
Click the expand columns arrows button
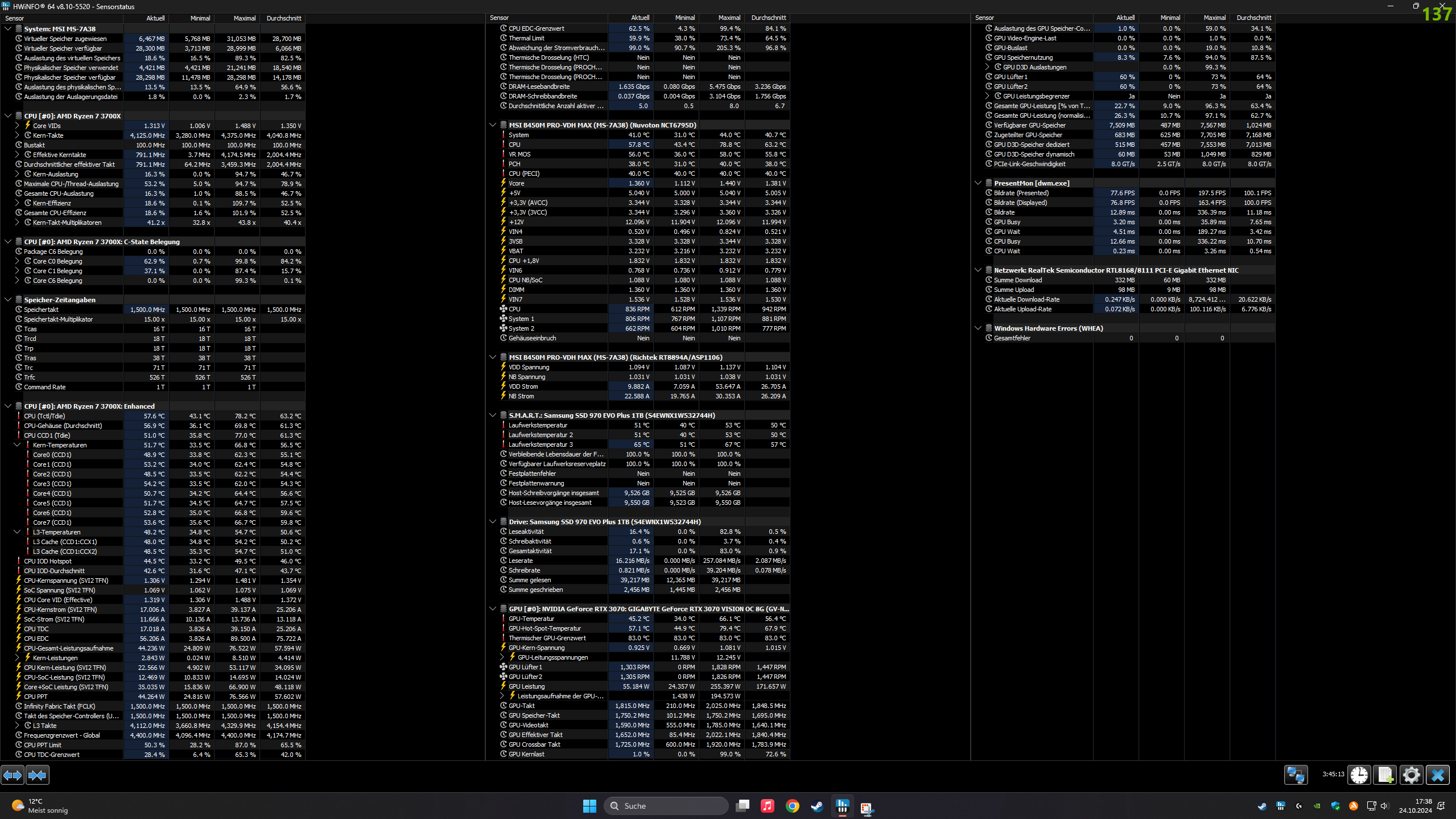pyautogui.click(x=13, y=775)
